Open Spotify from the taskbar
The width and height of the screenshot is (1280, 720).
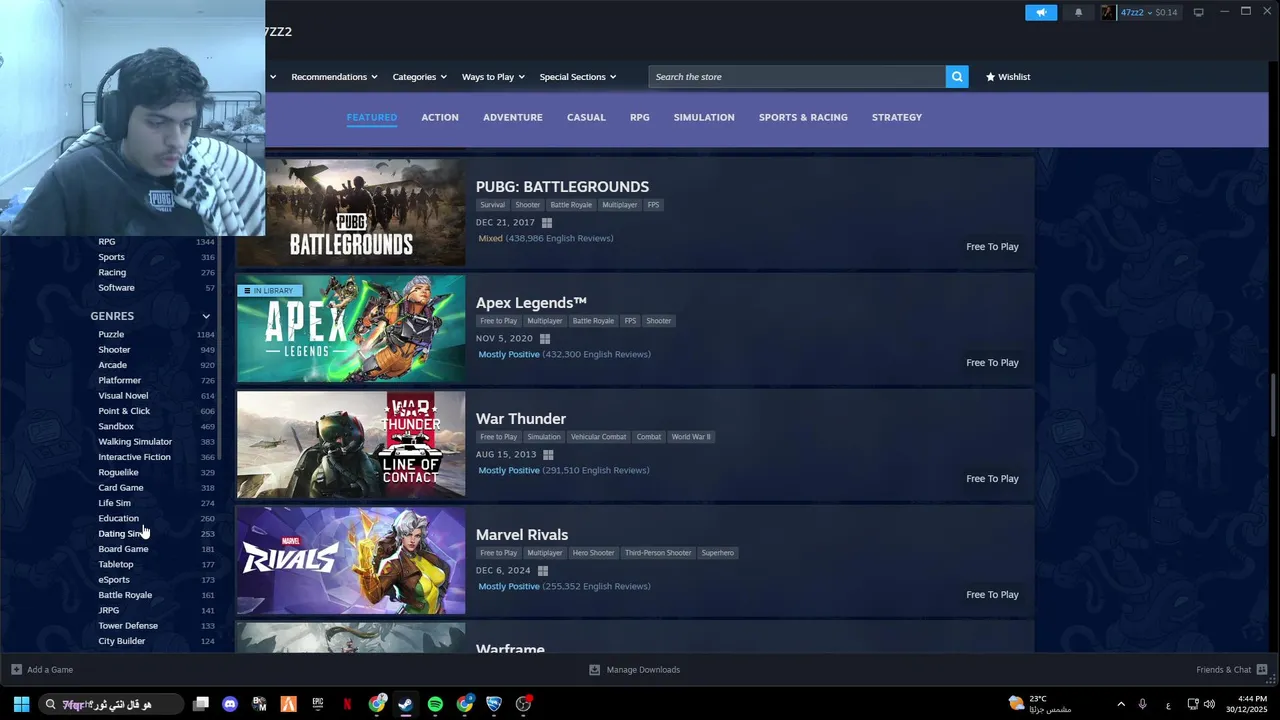(x=435, y=704)
